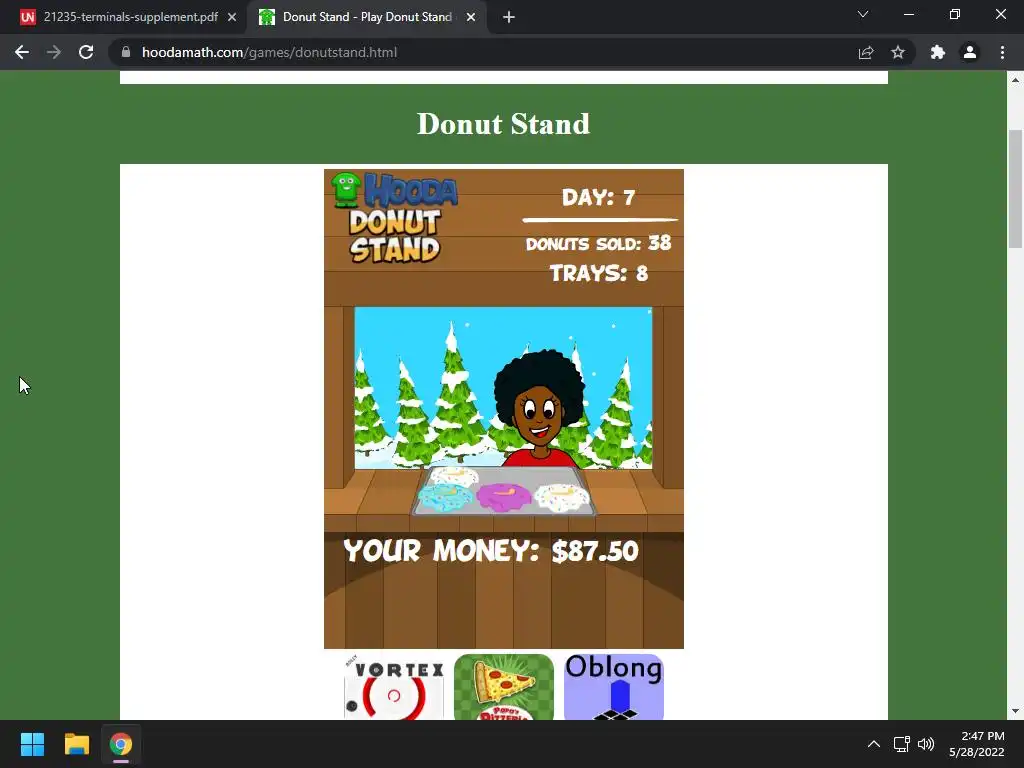Open Chrome's three-dot menu
The height and width of the screenshot is (768, 1024).
tap(1002, 52)
